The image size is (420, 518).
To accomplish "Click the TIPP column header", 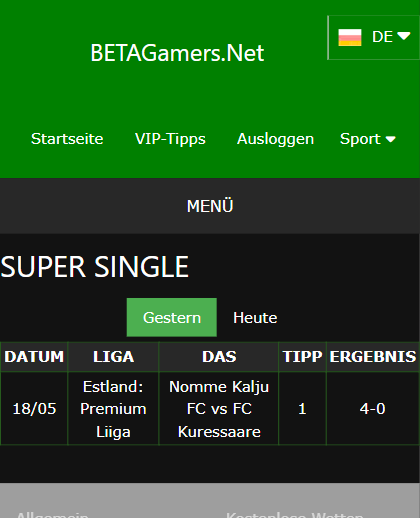I will (x=302, y=357).
